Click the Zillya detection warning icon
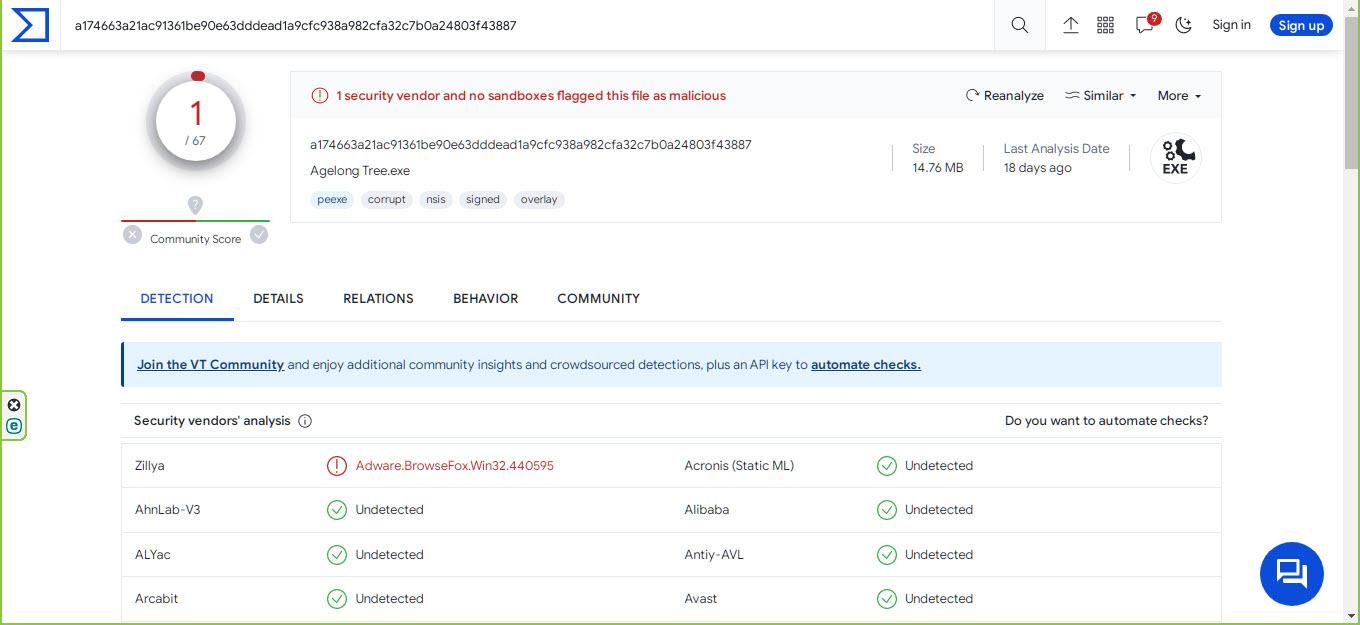 [337, 466]
